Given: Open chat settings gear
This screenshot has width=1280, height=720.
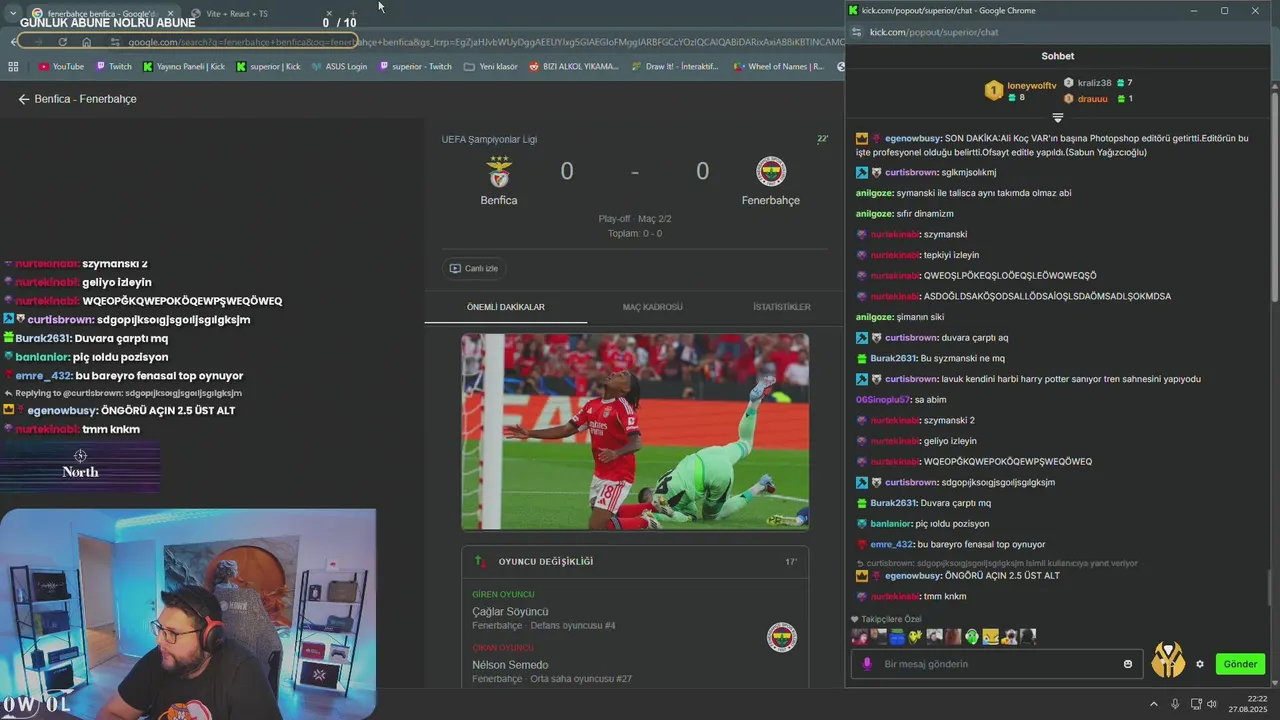Looking at the screenshot, I should point(1200,664).
